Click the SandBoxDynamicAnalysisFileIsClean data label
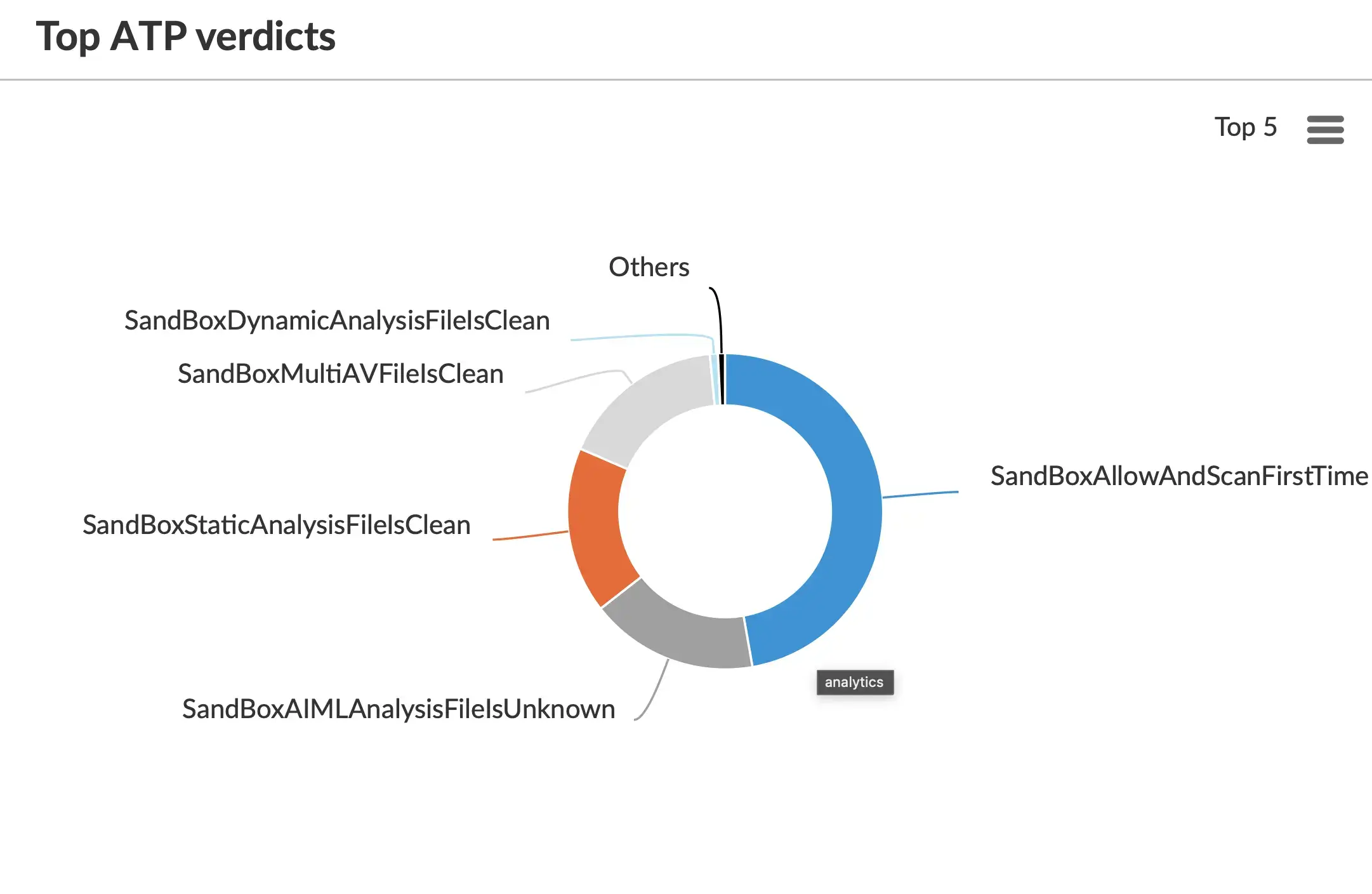The height and width of the screenshot is (894, 1372). [337, 321]
